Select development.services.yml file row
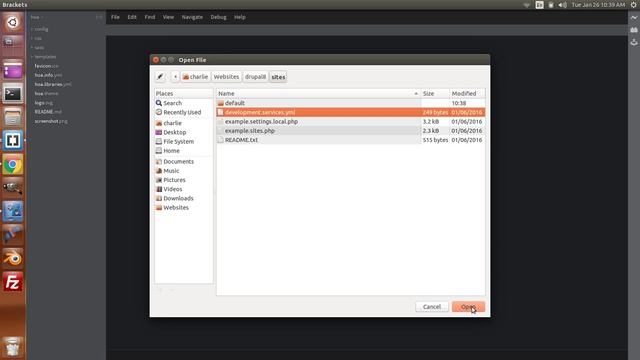 coord(351,112)
